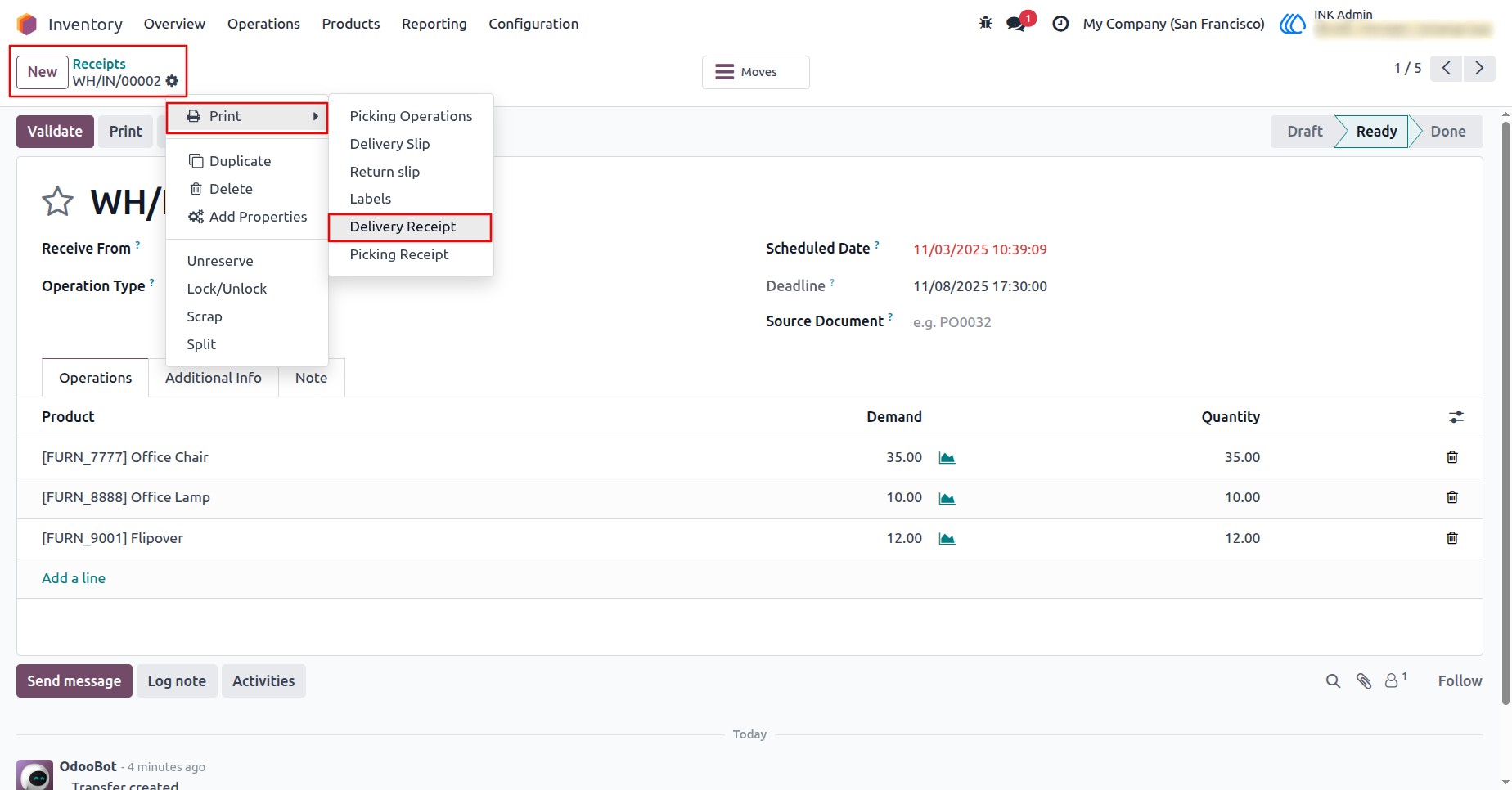
Task: Search messages with magnifier icon
Action: click(x=1333, y=681)
